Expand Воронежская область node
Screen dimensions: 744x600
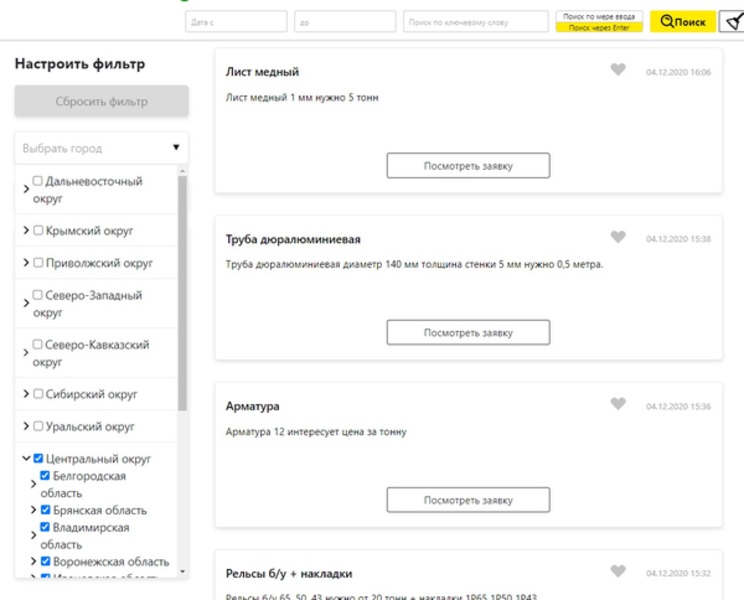click(33, 561)
